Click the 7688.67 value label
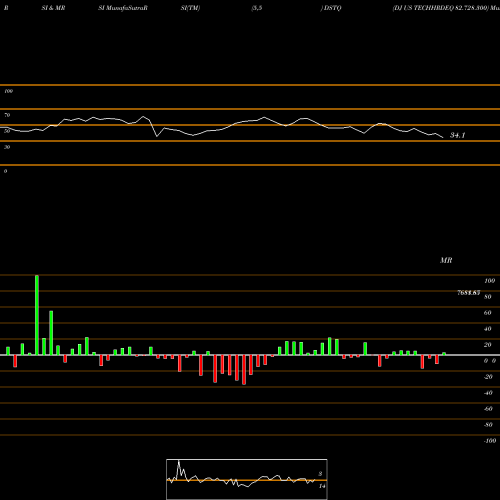Screen dimensions: 500x500 coord(469,293)
